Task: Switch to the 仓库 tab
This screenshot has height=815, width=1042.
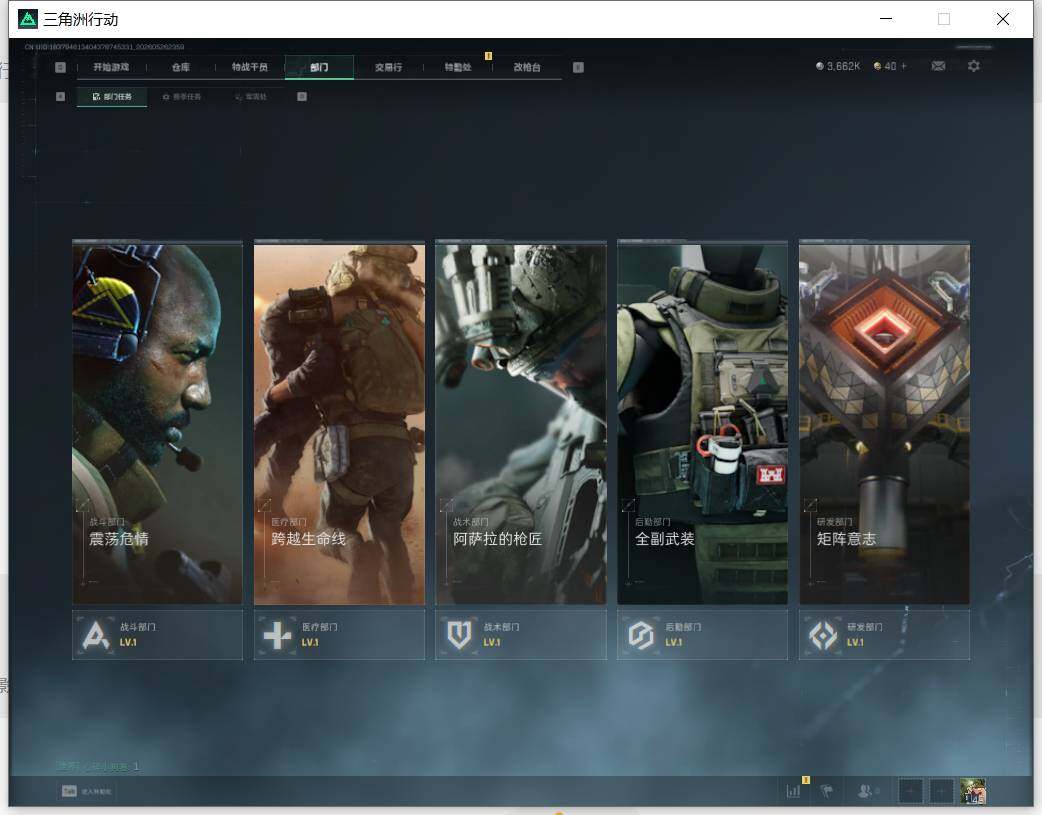Action: [x=181, y=67]
